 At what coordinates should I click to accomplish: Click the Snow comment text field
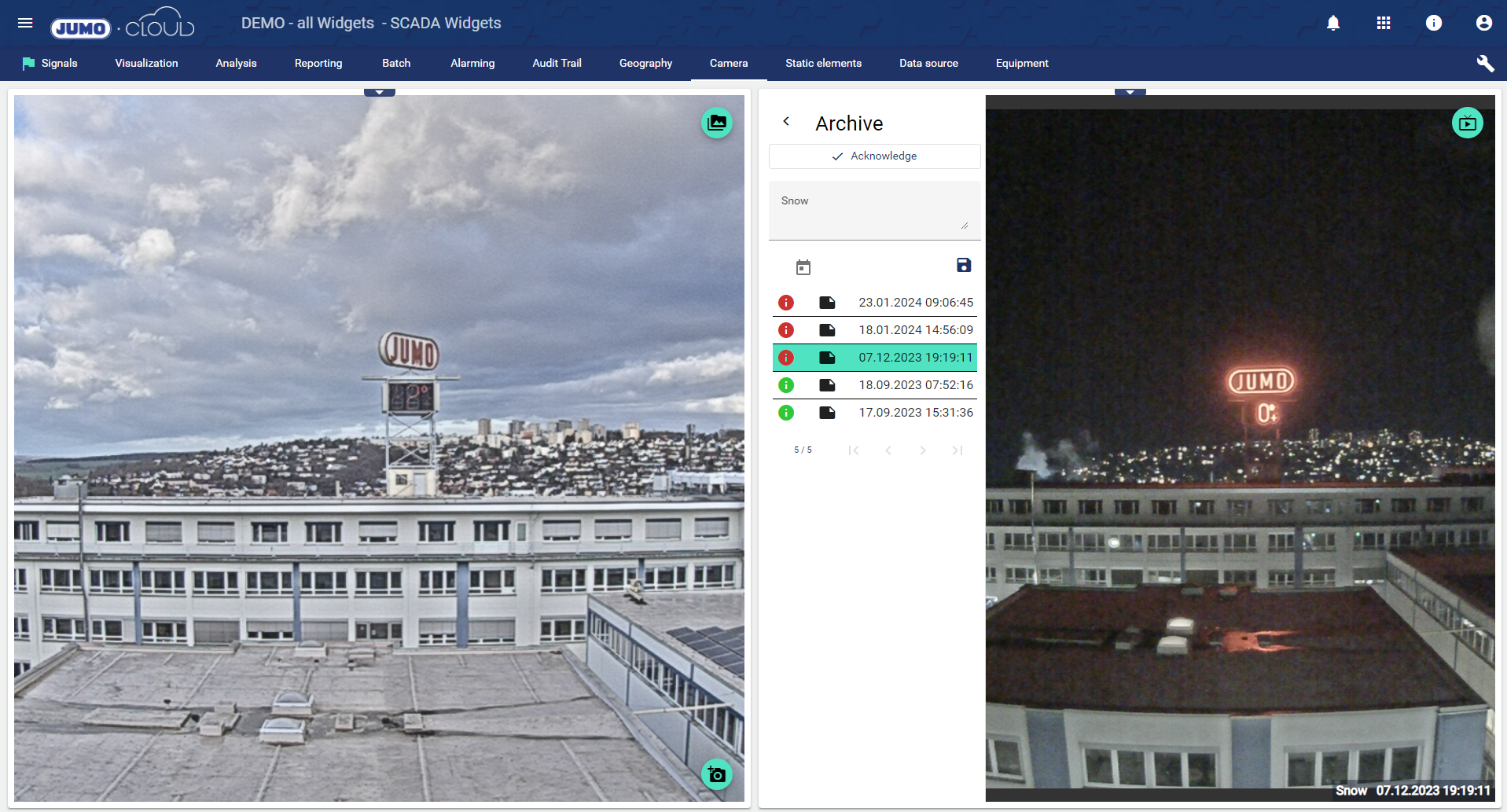tap(873, 209)
